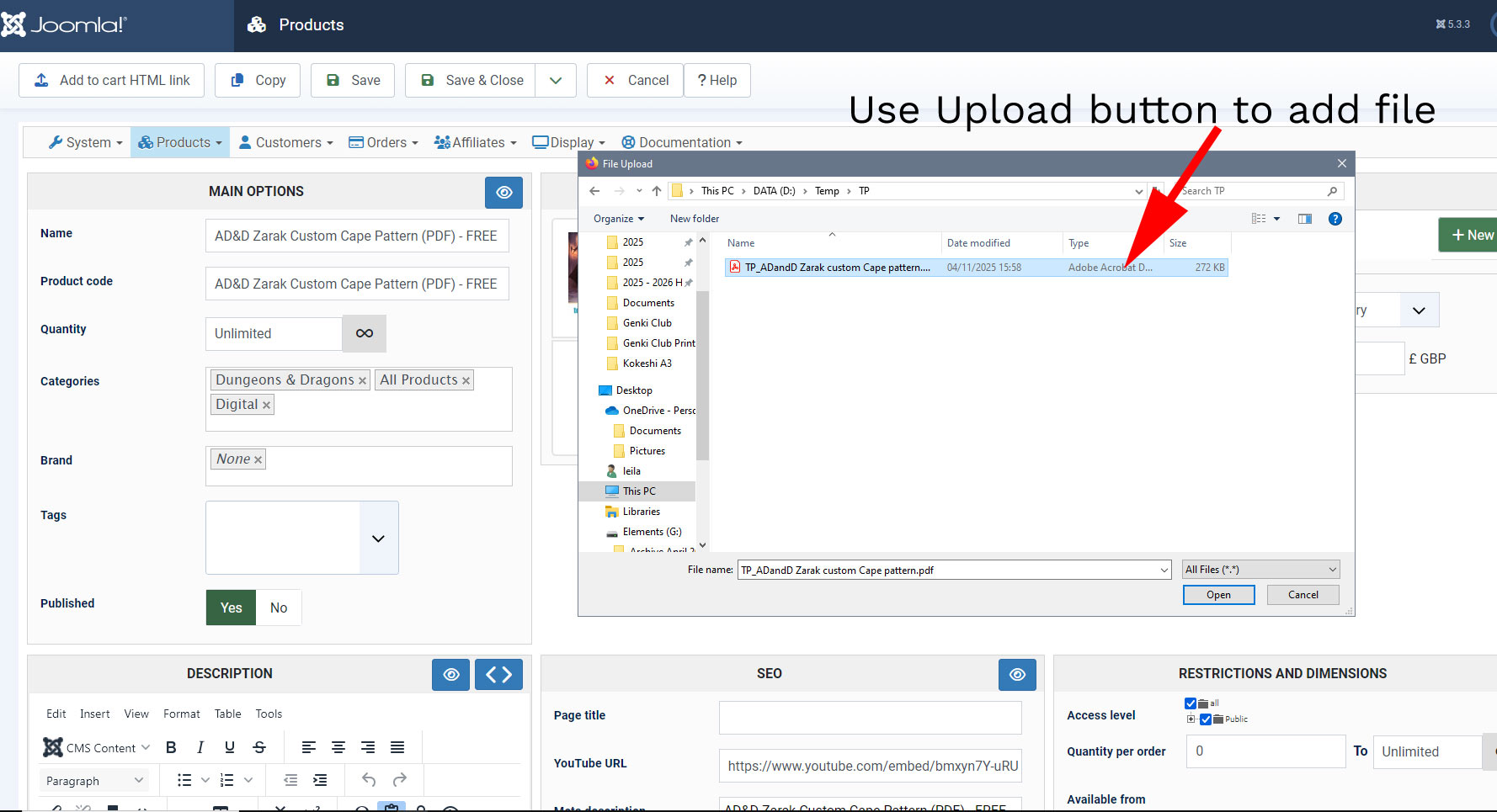1497x812 pixels.
Task: Click the Underline formatting icon
Action: (230, 747)
